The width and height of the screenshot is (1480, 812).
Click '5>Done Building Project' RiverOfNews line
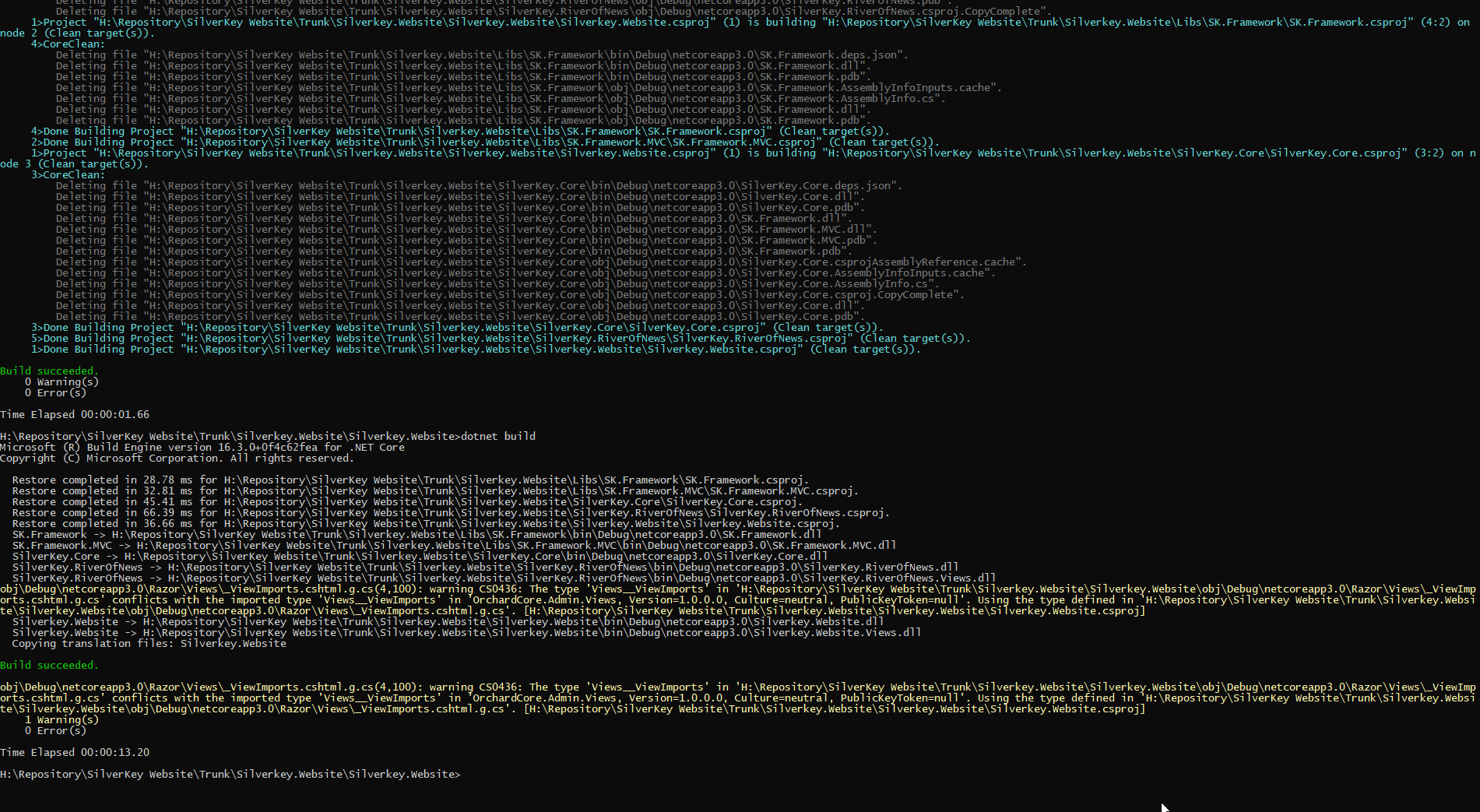pos(501,339)
